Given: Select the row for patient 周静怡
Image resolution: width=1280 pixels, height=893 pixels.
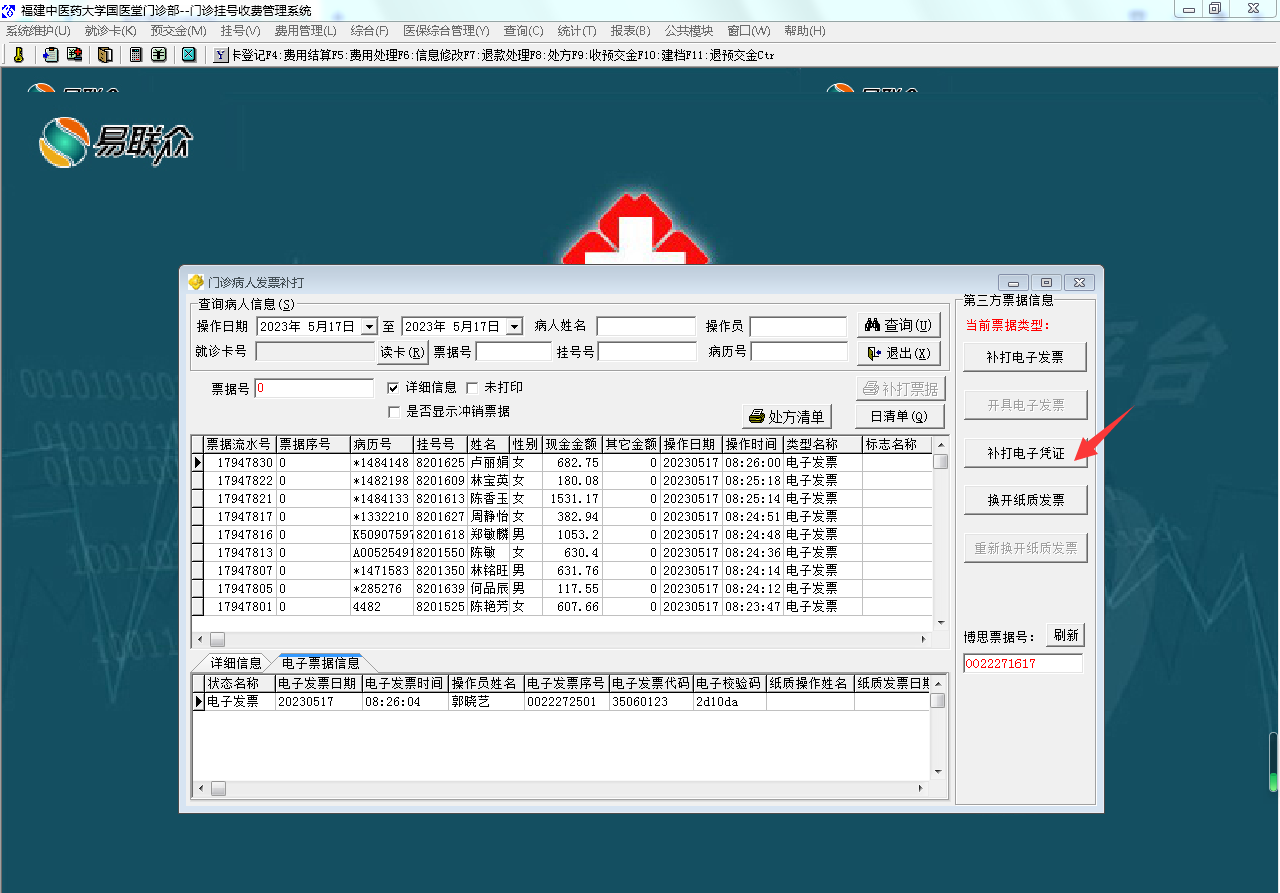Looking at the screenshot, I should pos(562,517).
